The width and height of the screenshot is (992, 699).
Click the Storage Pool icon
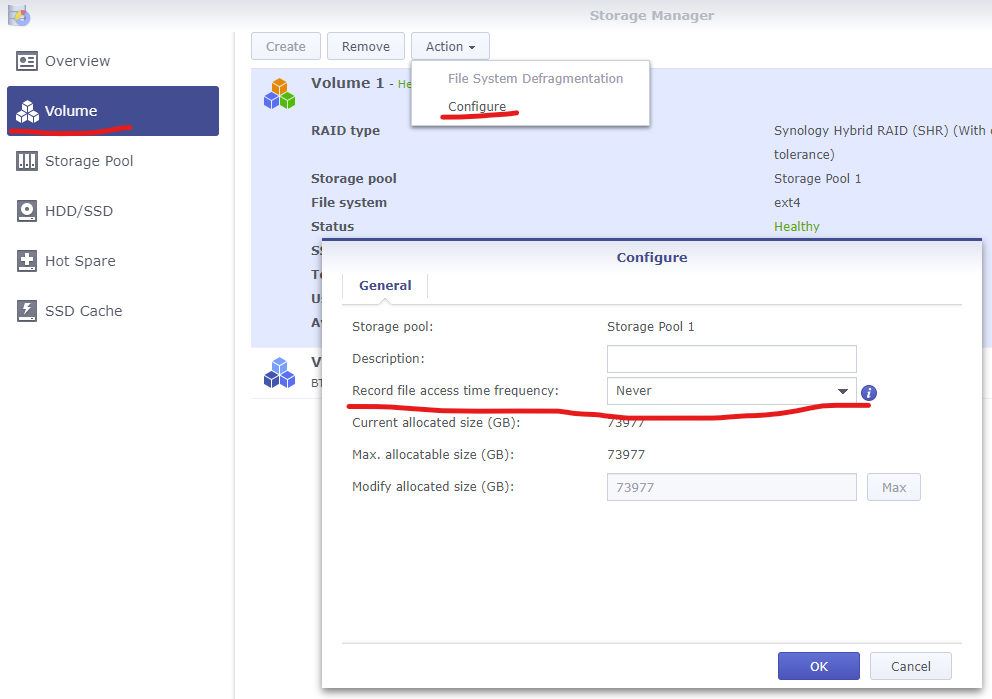pyautogui.click(x=27, y=161)
